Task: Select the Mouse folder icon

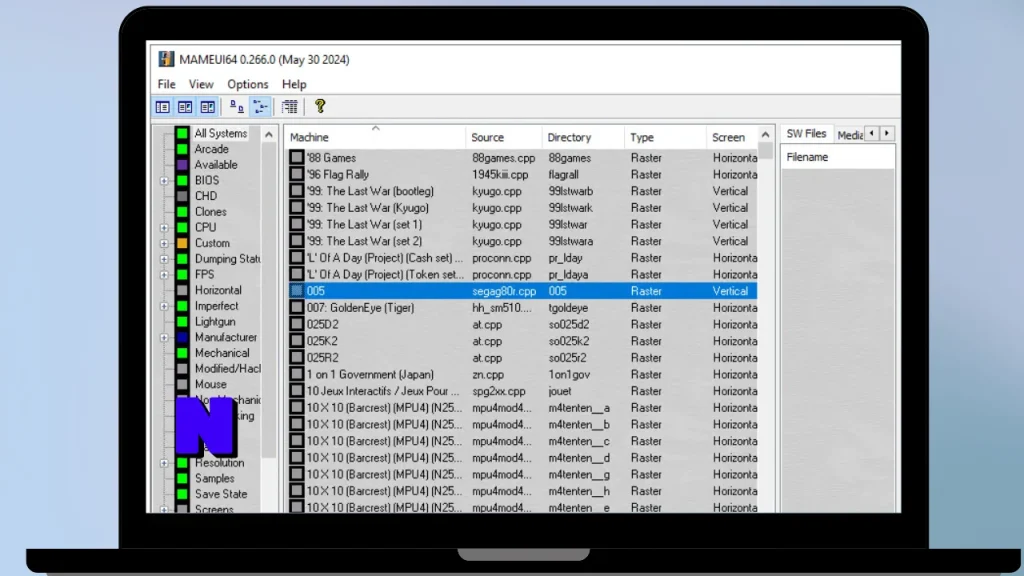Action: pyautogui.click(x=182, y=384)
